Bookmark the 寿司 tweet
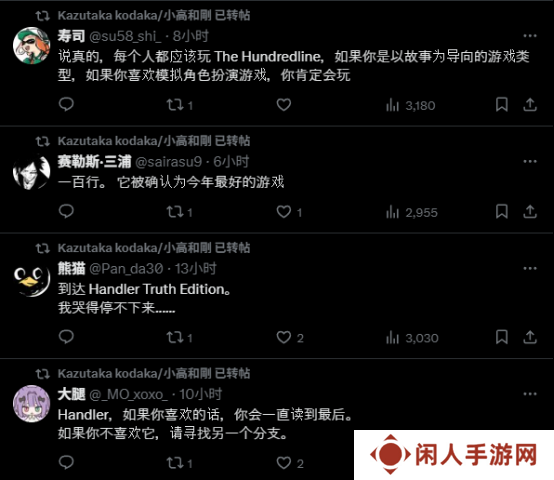The image size is (554, 480). [502, 105]
